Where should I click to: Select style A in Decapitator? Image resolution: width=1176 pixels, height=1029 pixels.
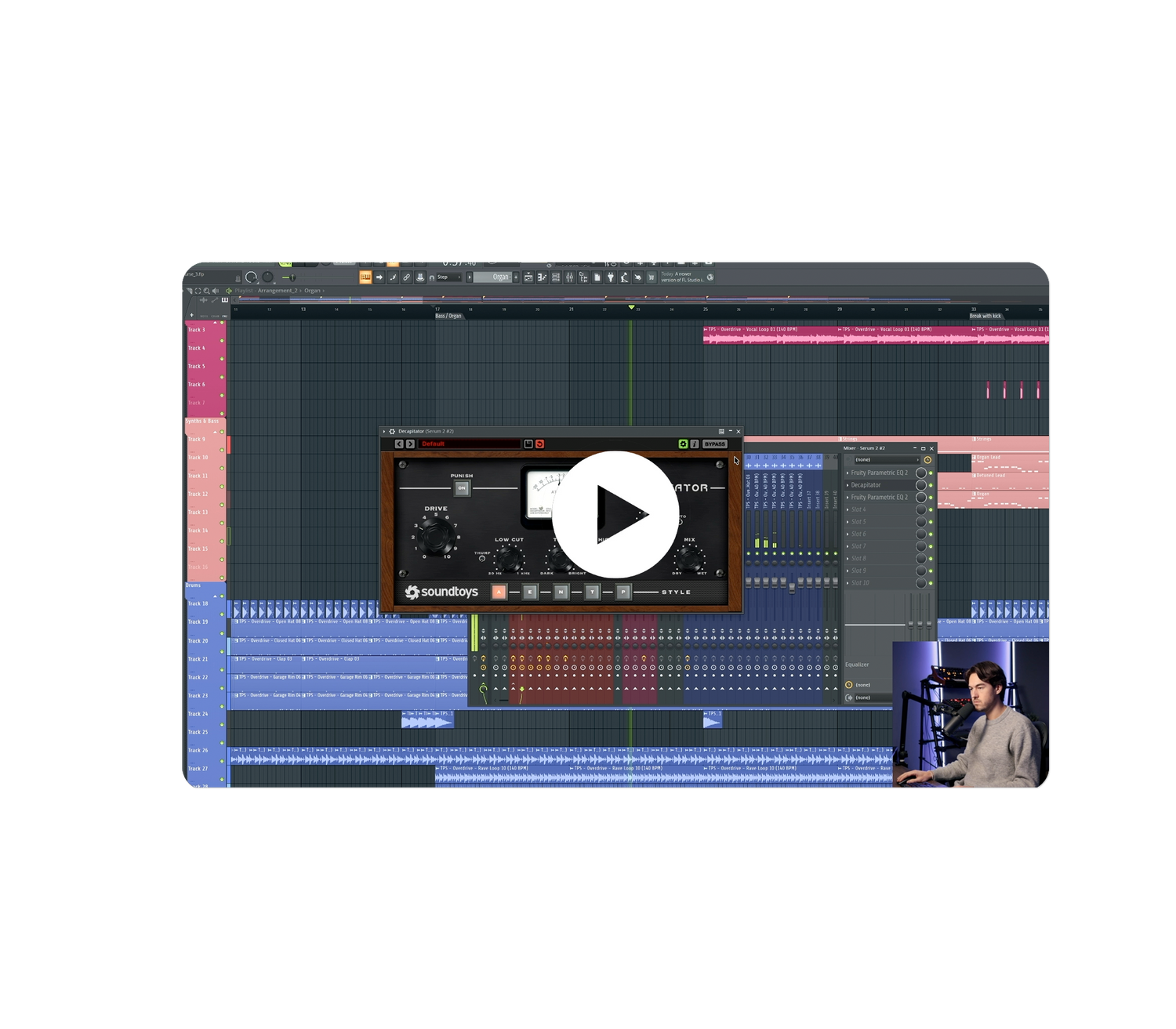499,592
